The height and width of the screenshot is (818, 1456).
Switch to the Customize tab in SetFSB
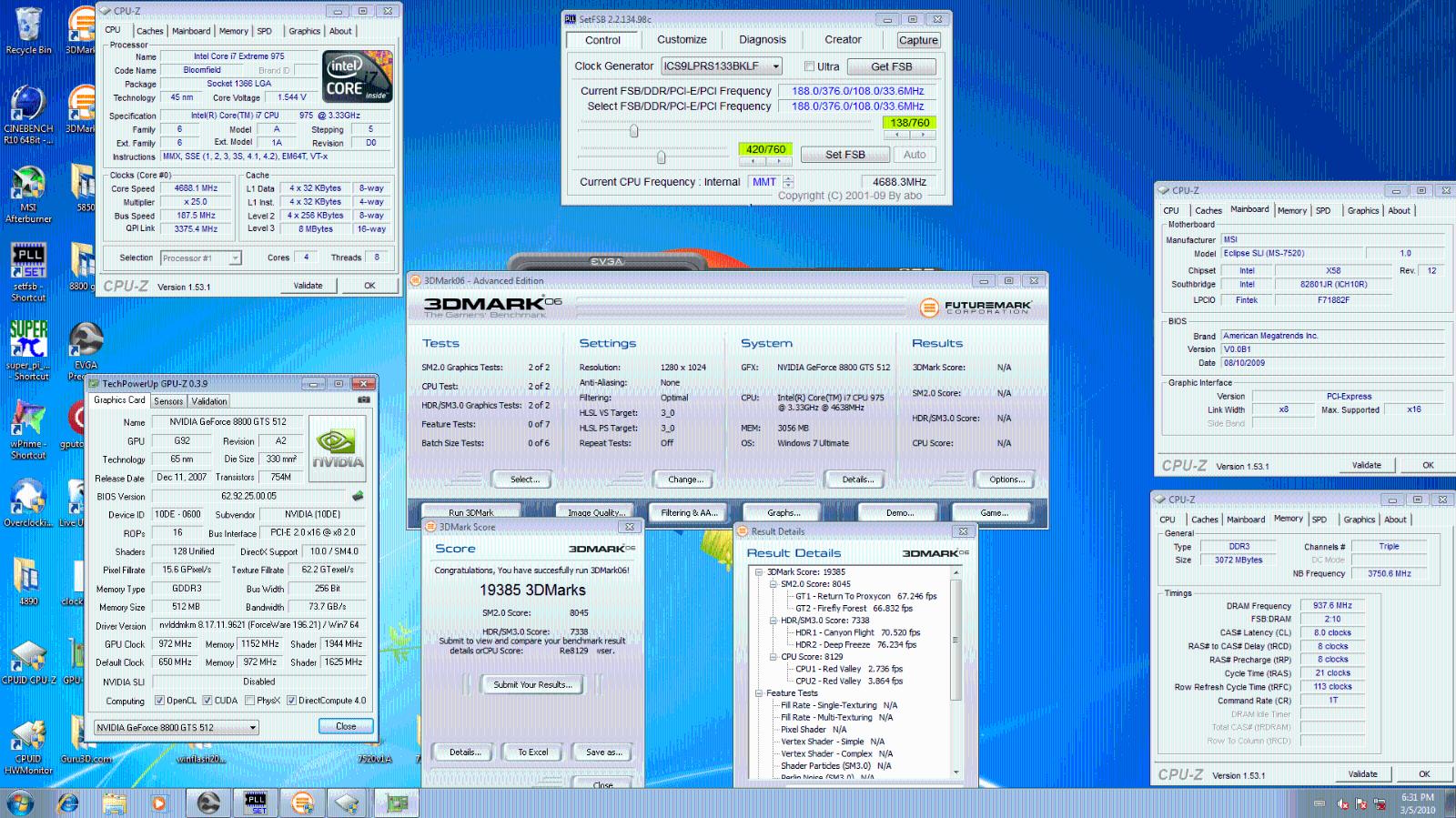(x=682, y=40)
